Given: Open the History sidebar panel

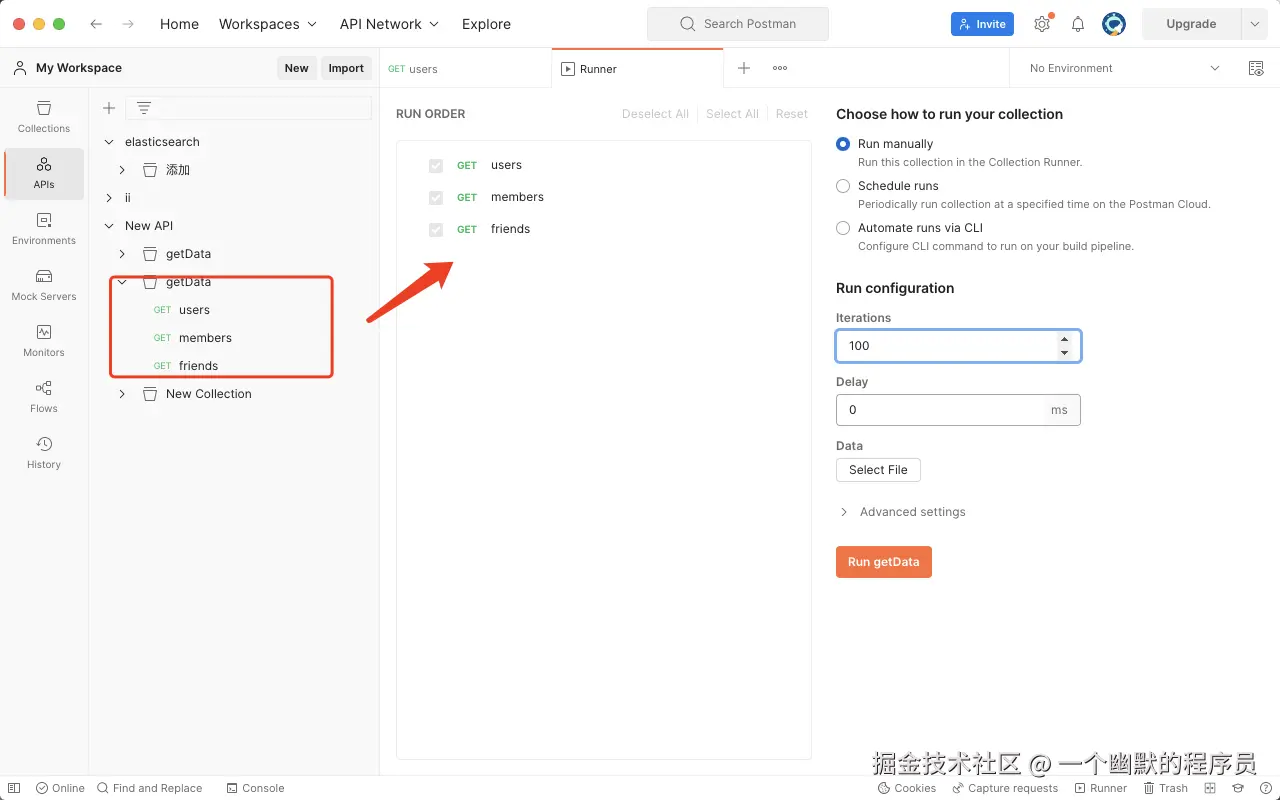Looking at the screenshot, I should pyautogui.click(x=44, y=453).
